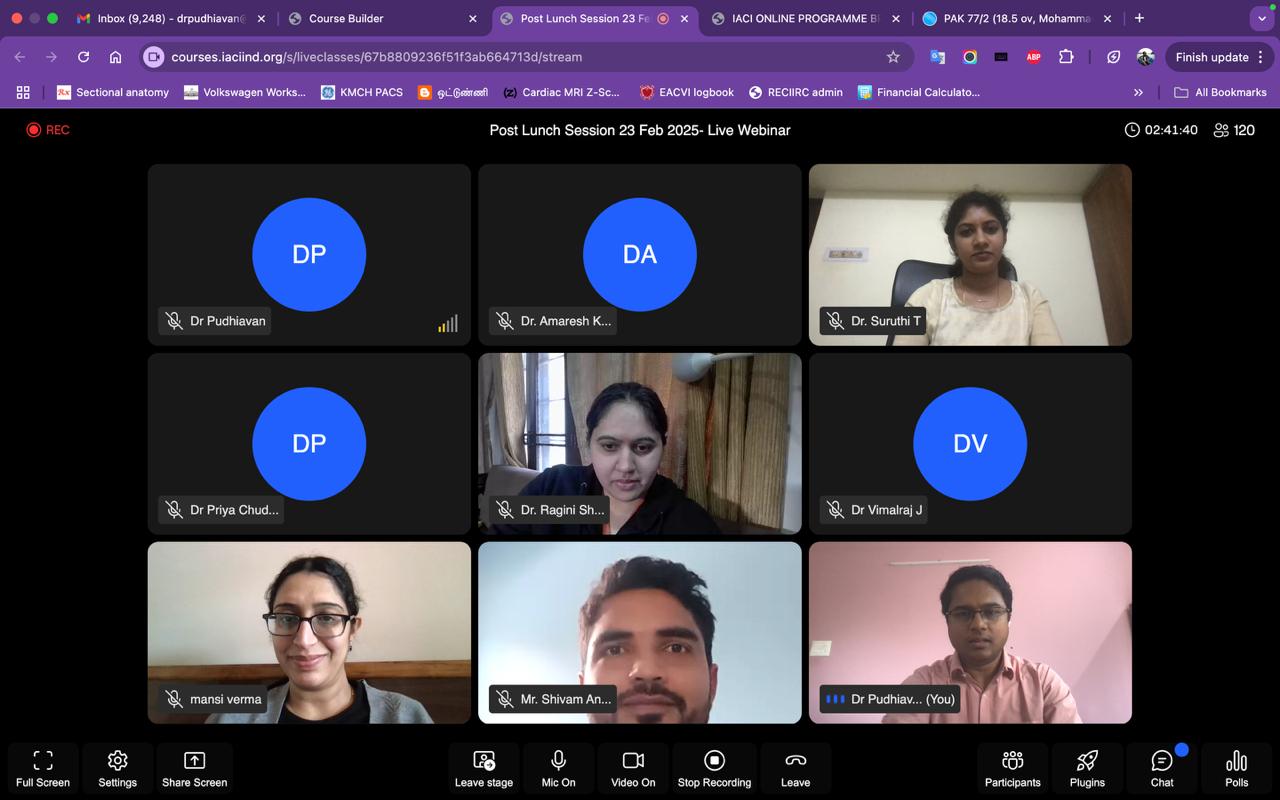Select Dr. Suruthi T video tile
Screen dimensions: 1280x800
[970, 255]
